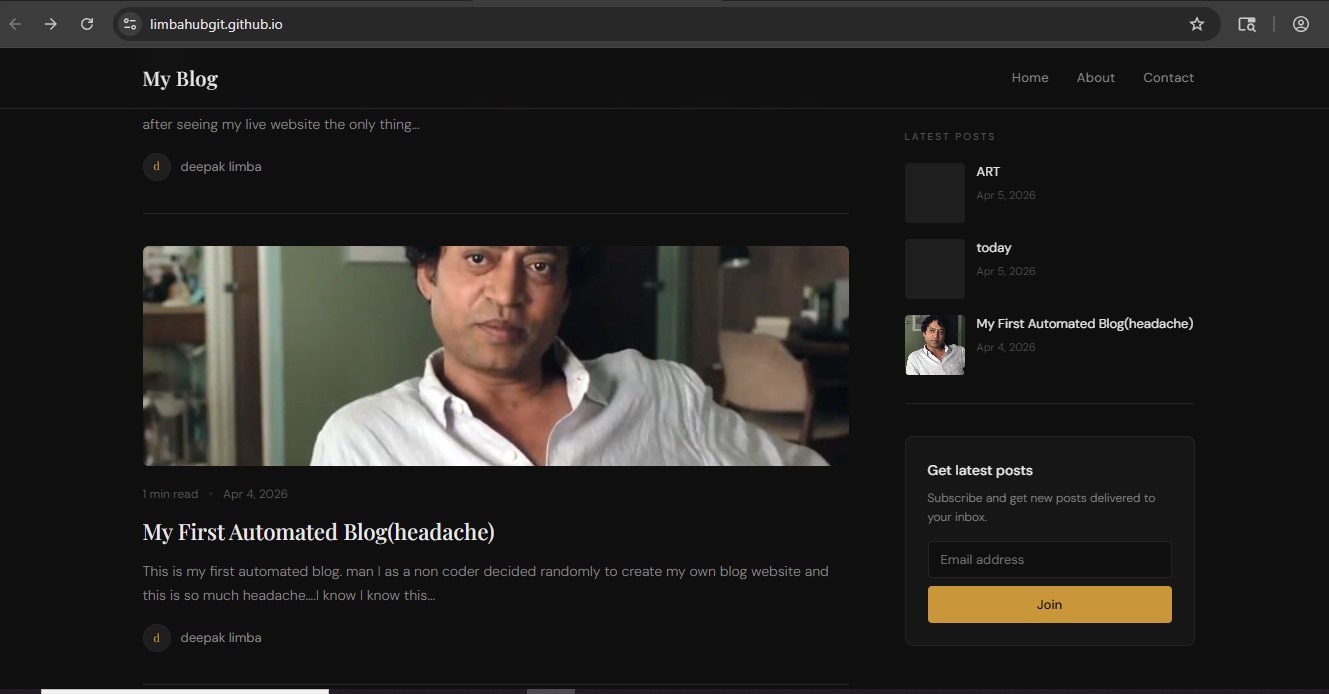The width and height of the screenshot is (1329, 694).
Task: Click the address bar URL text
Action: (216, 24)
